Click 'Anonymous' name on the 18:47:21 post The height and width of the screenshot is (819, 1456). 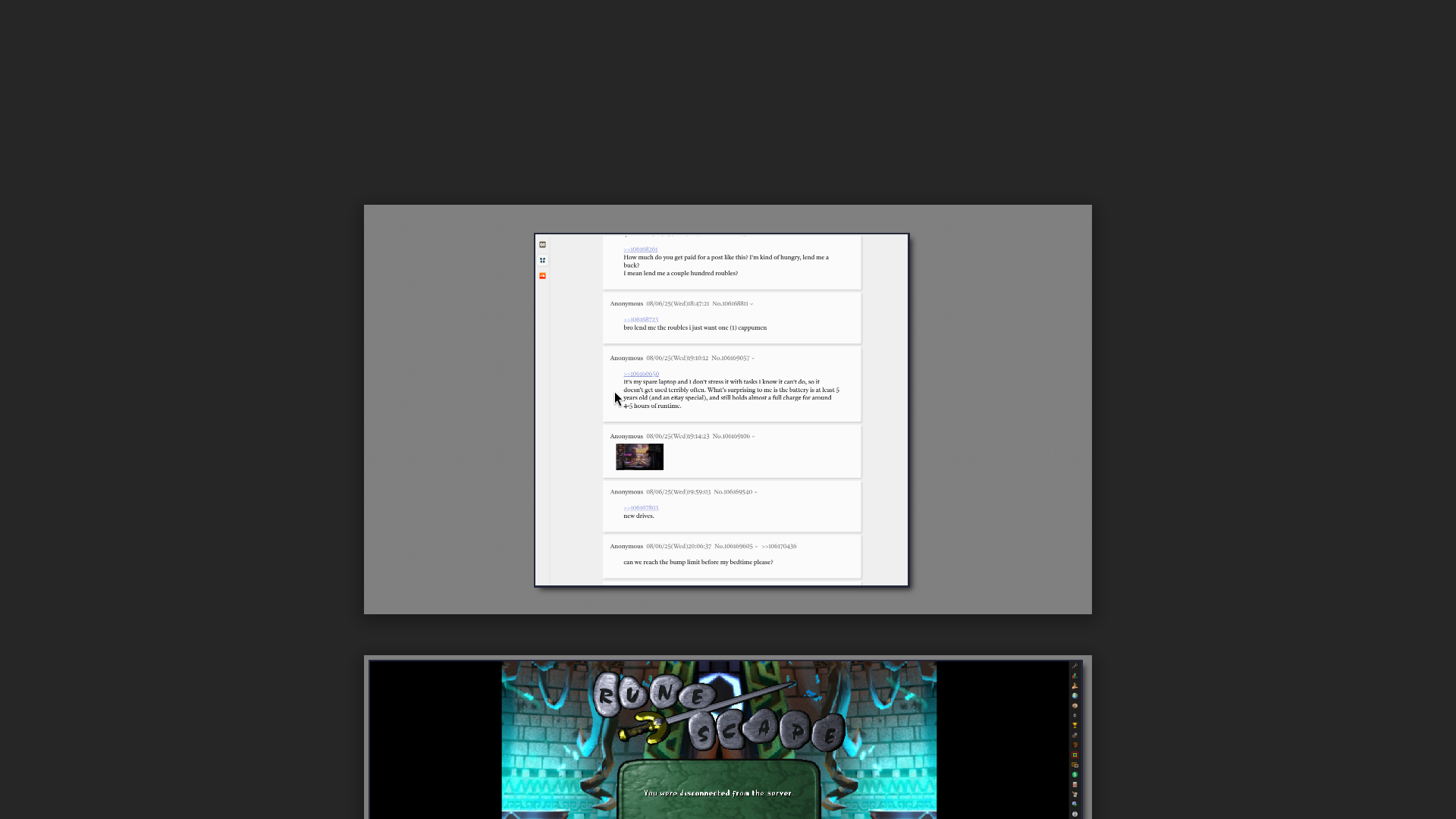coord(626,303)
